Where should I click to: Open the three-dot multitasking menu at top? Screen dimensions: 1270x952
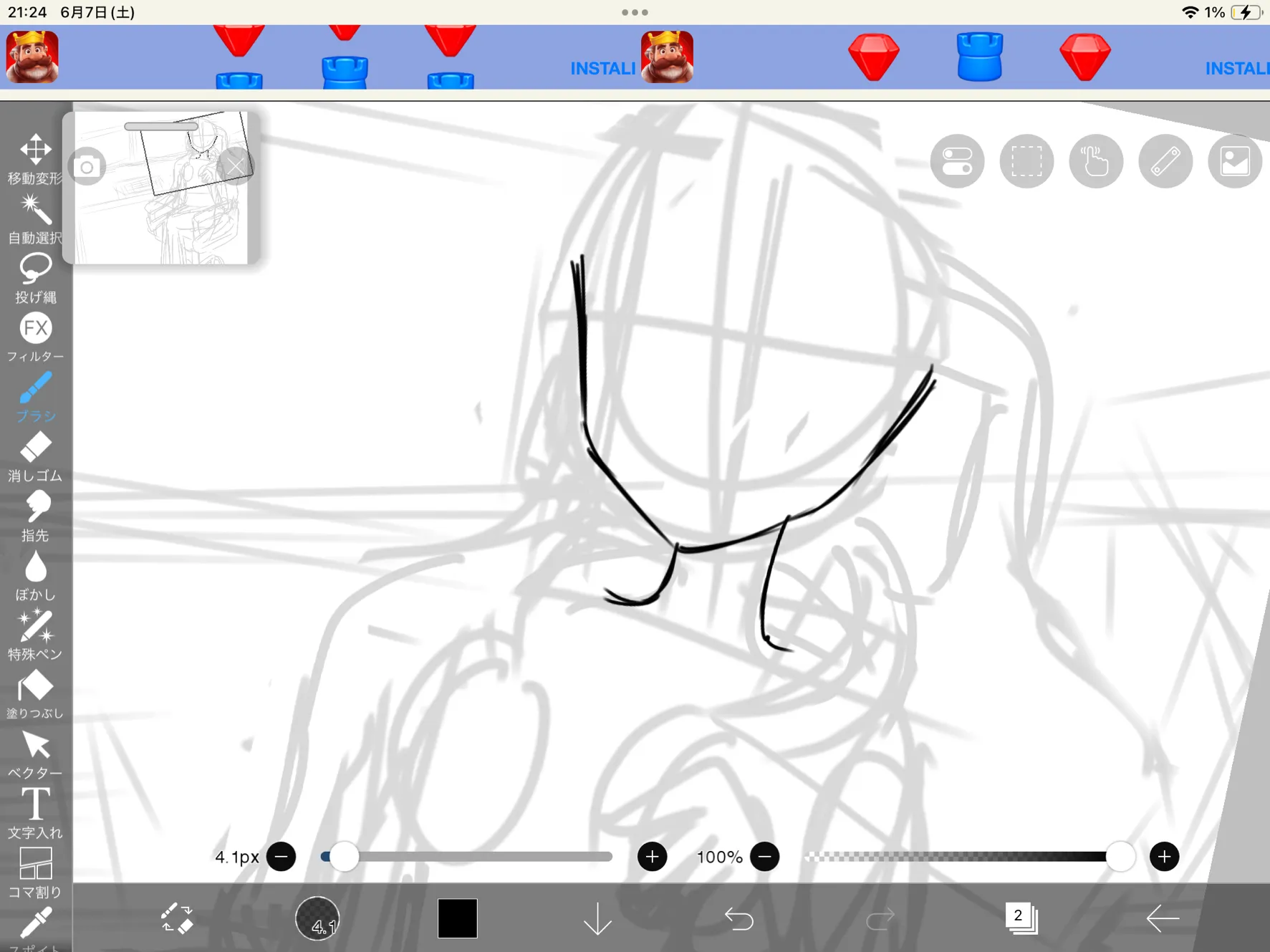click(x=635, y=12)
